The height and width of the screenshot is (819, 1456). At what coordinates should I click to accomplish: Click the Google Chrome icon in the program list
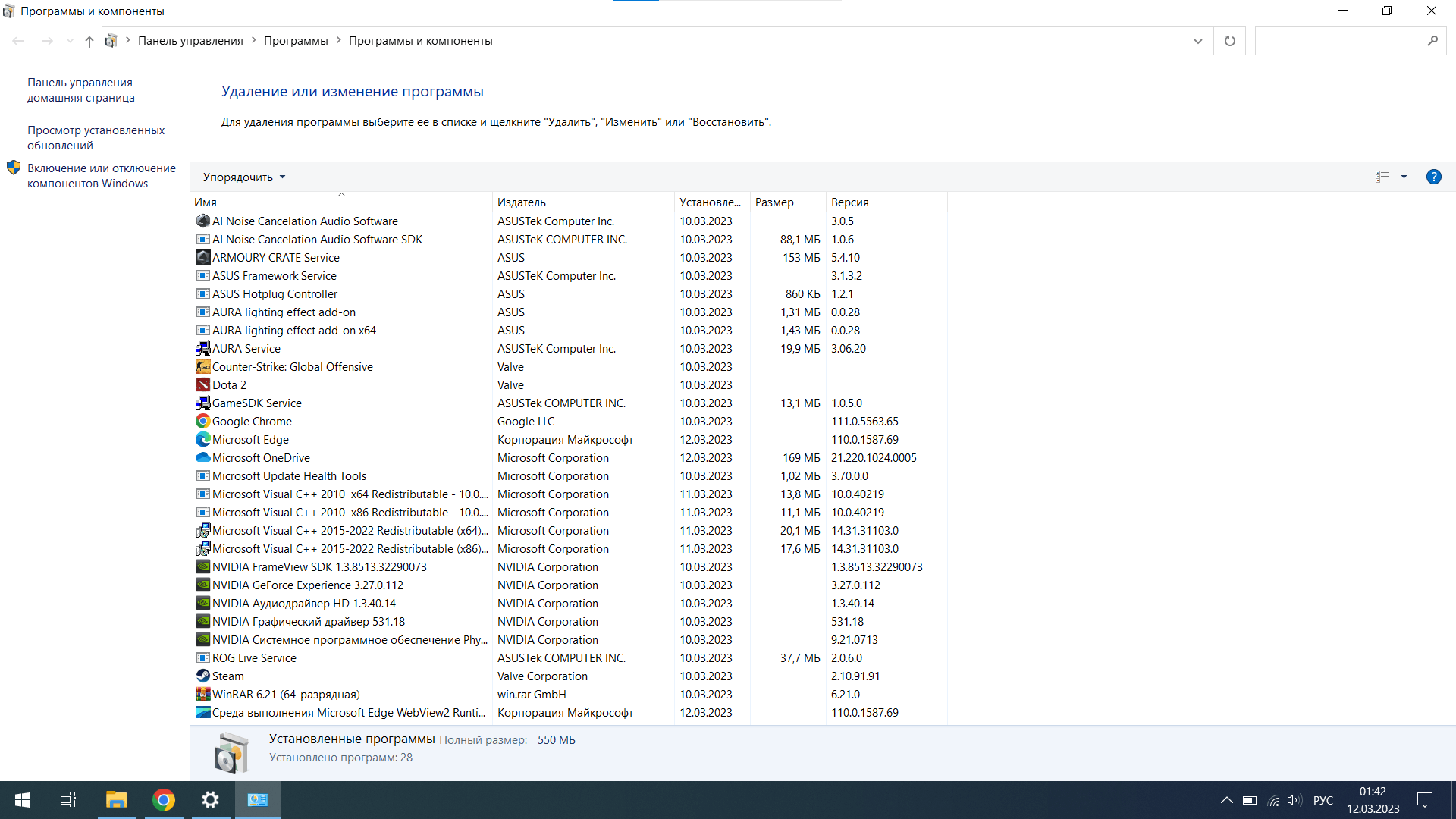coord(202,422)
